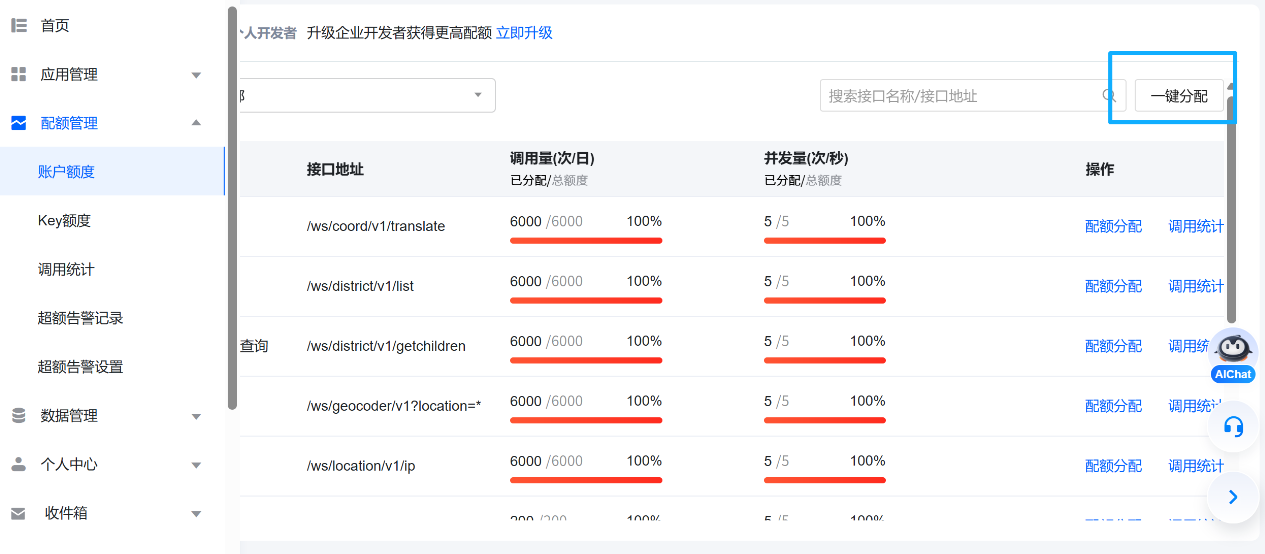The image size is (1265, 554).
Task: Collapse the 配额管理 menu arrow
Action: [x=196, y=123]
